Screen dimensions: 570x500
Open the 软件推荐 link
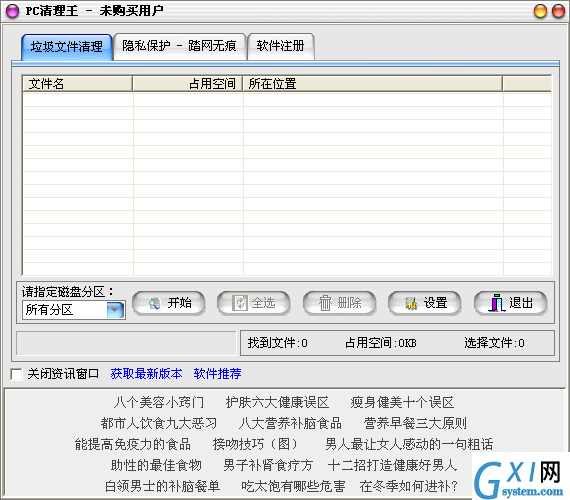pyautogui.click(x=217, y=374)
